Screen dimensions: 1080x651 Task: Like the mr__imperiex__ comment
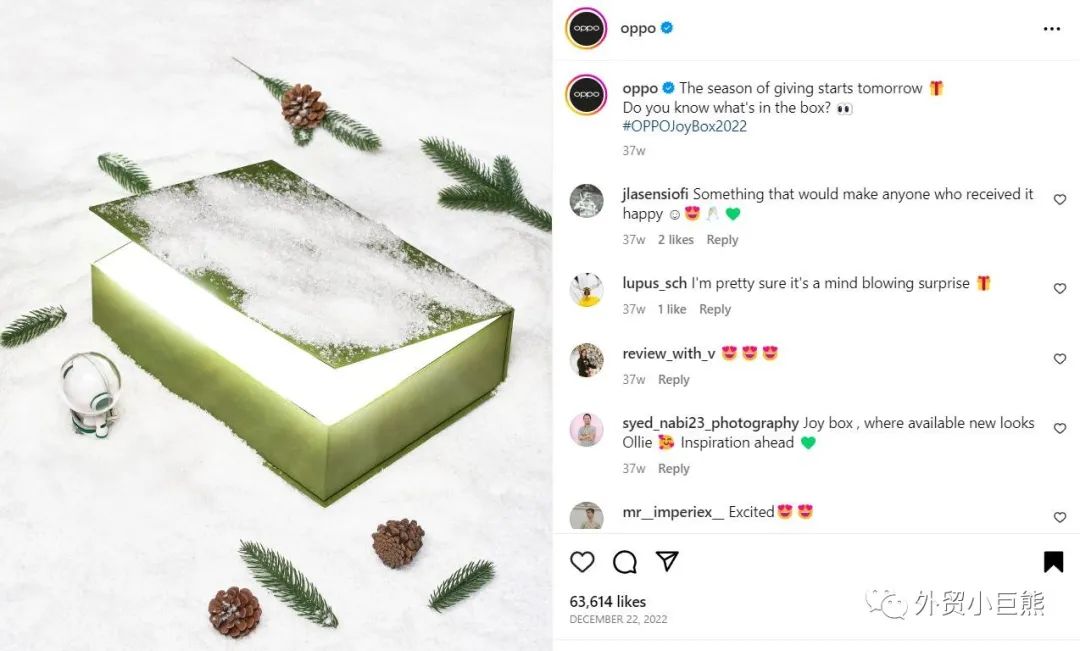coord(1060,517)
